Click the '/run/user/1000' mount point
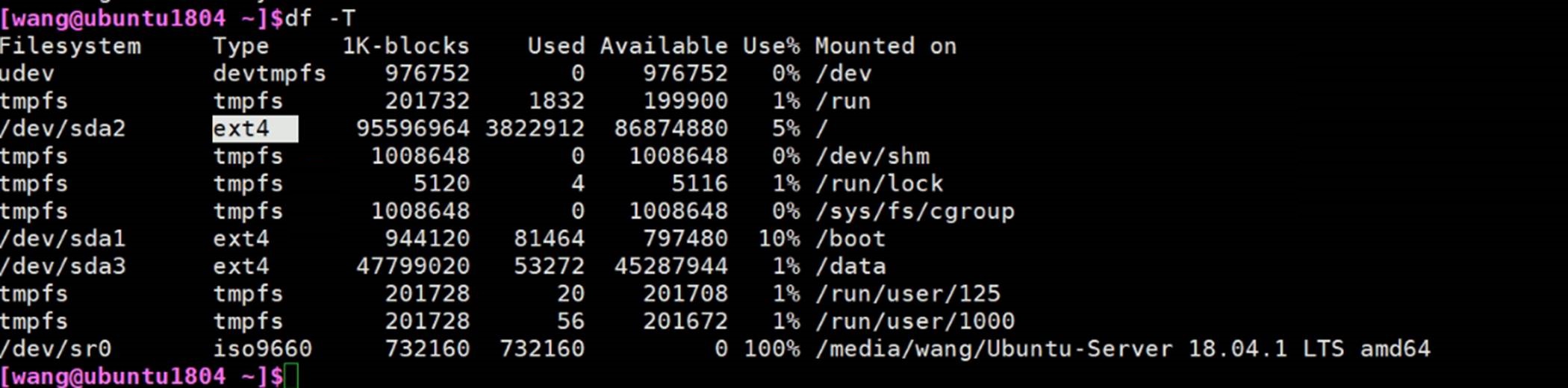 coord(915,321)
